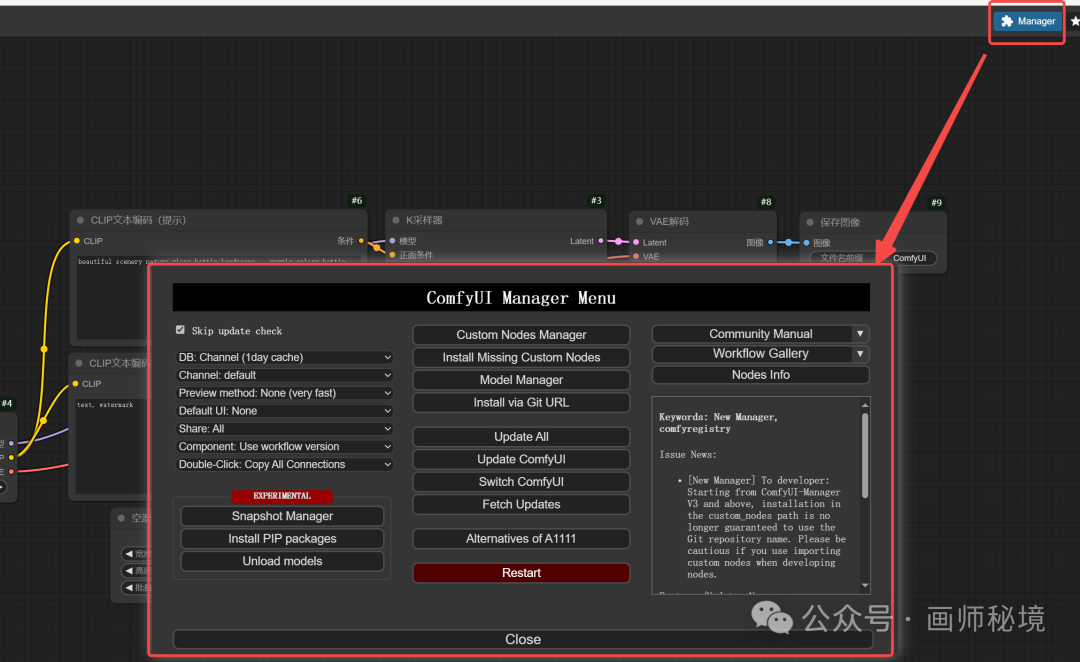Click the ComfyUI Manager Menu title
The height and width of the screenshot is (662, 1080).
click(521, 298)
